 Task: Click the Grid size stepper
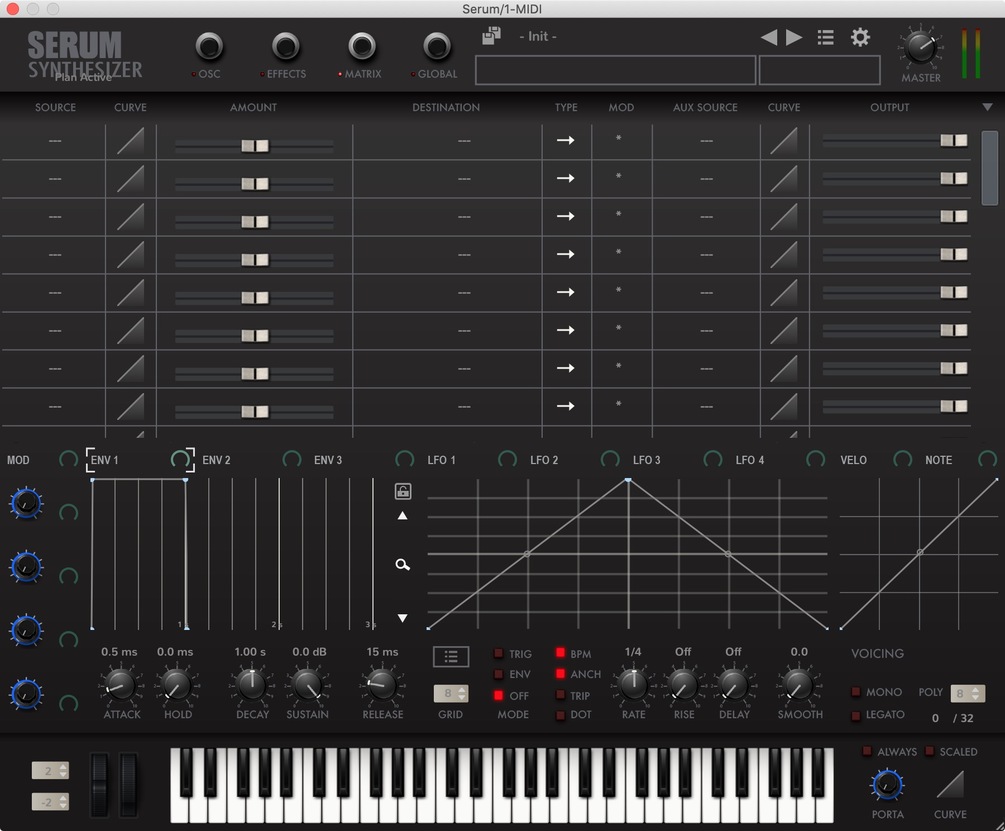(451, 693)
